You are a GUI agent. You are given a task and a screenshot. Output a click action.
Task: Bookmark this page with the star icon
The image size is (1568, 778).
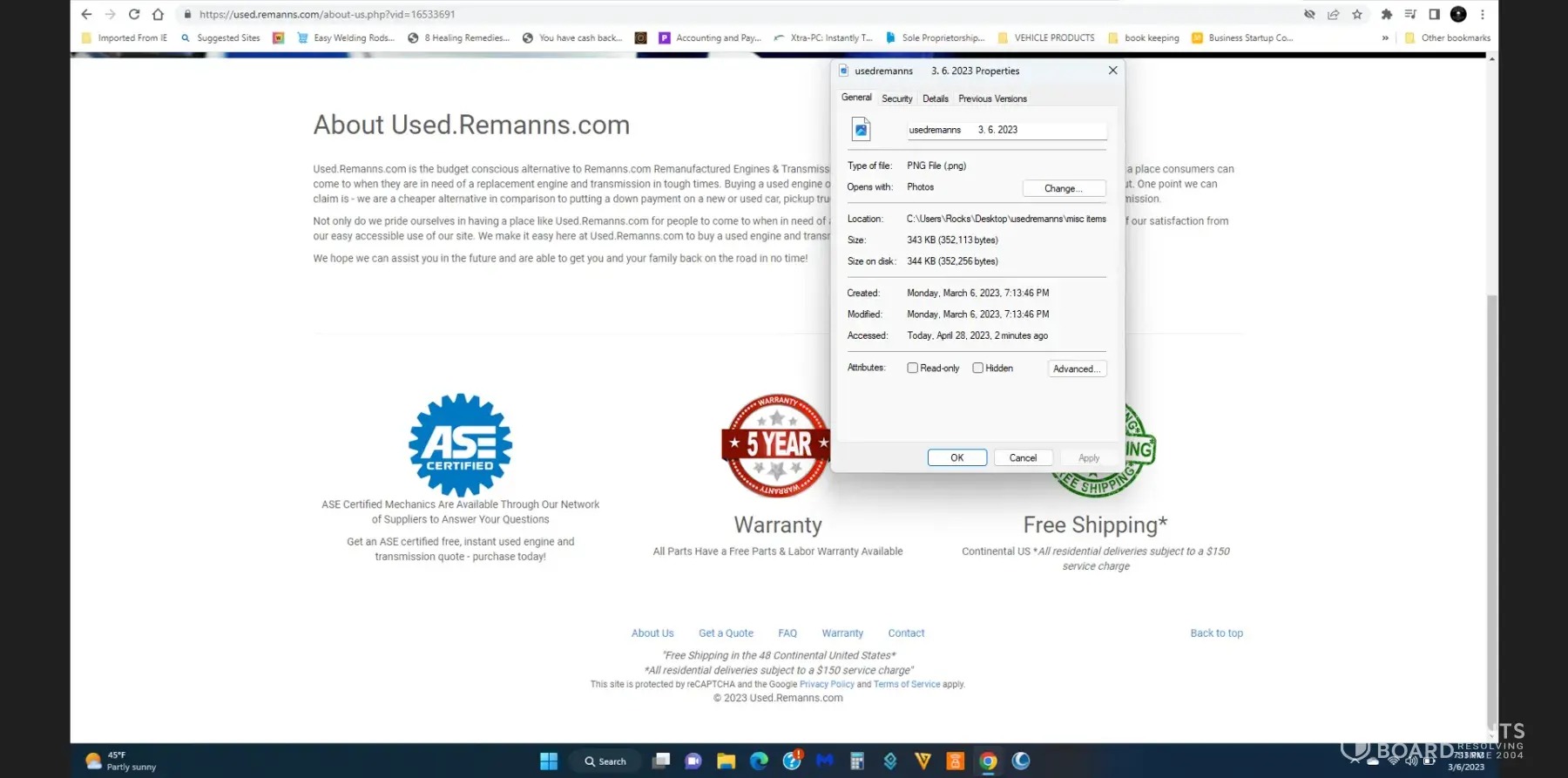[1357, 14]
